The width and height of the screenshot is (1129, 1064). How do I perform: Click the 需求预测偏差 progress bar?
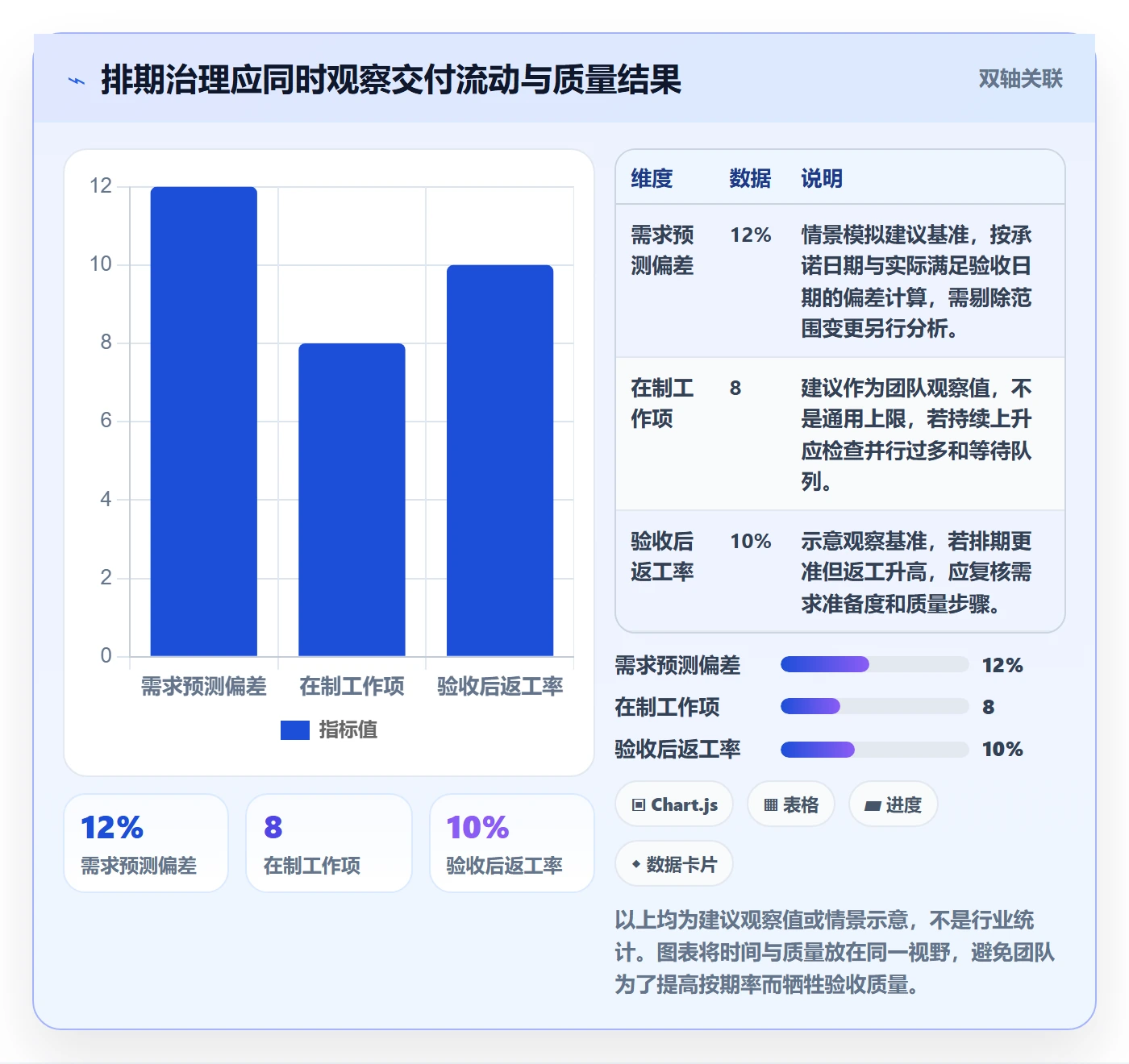874,665
